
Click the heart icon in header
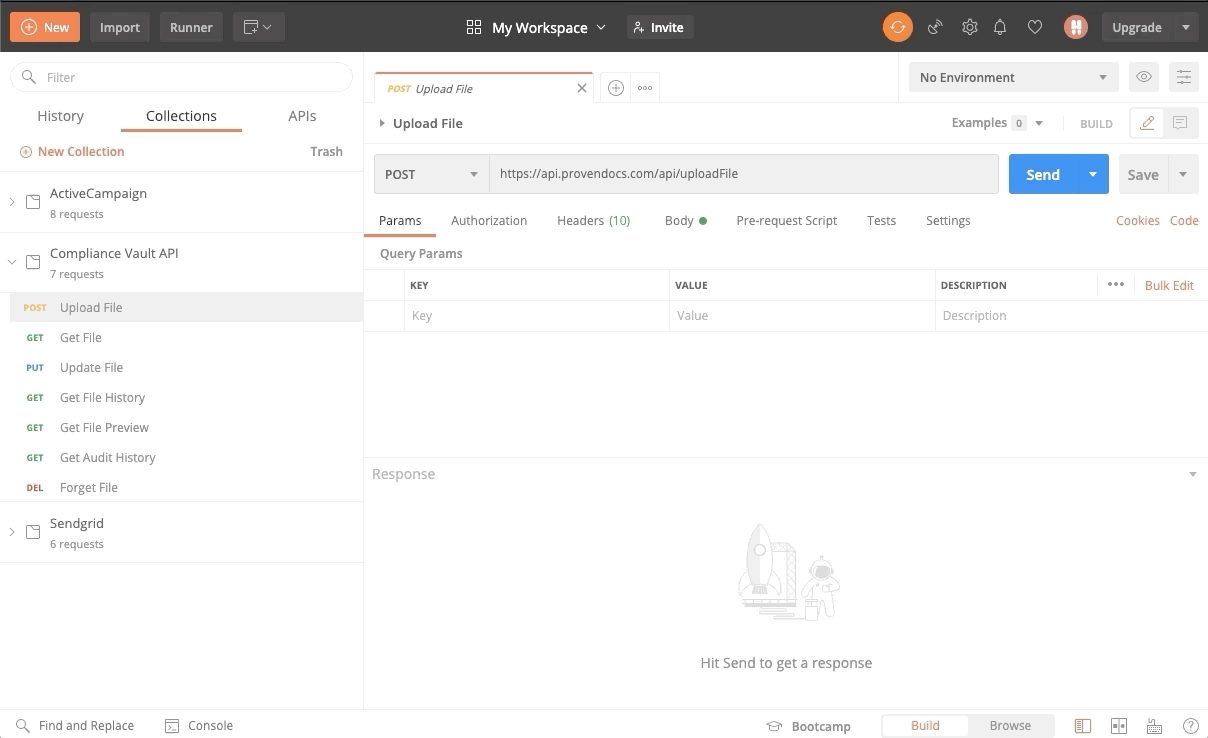1035,27
